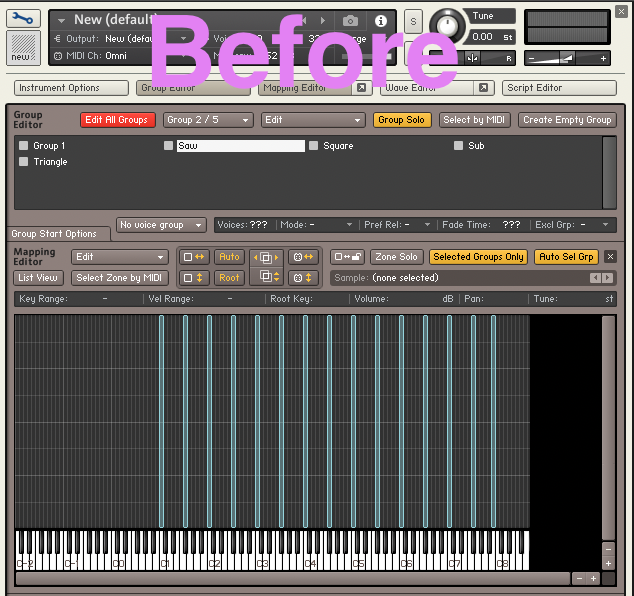
Task: Click the new instrument icon below the wrench
Action: (24, 48)
